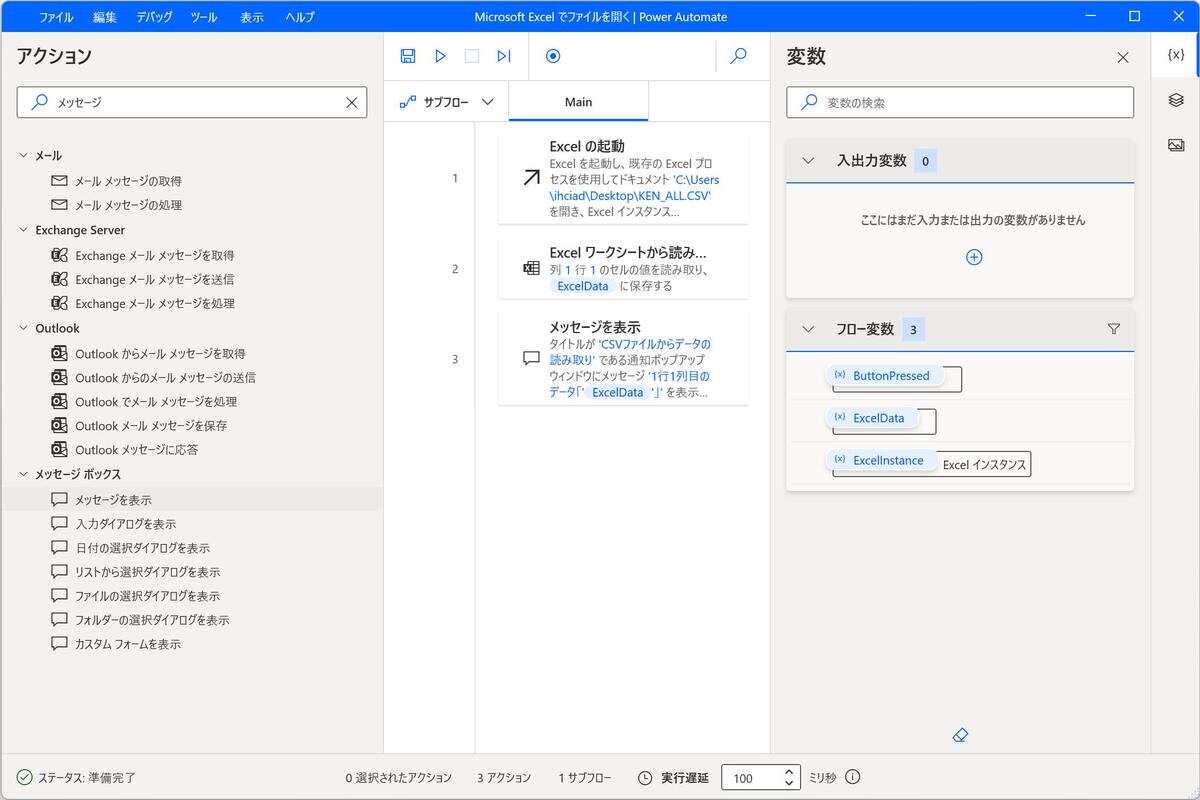The image size is (1200, 800).
Task: Open images sidebar icon
Action: pos(1176,145)
